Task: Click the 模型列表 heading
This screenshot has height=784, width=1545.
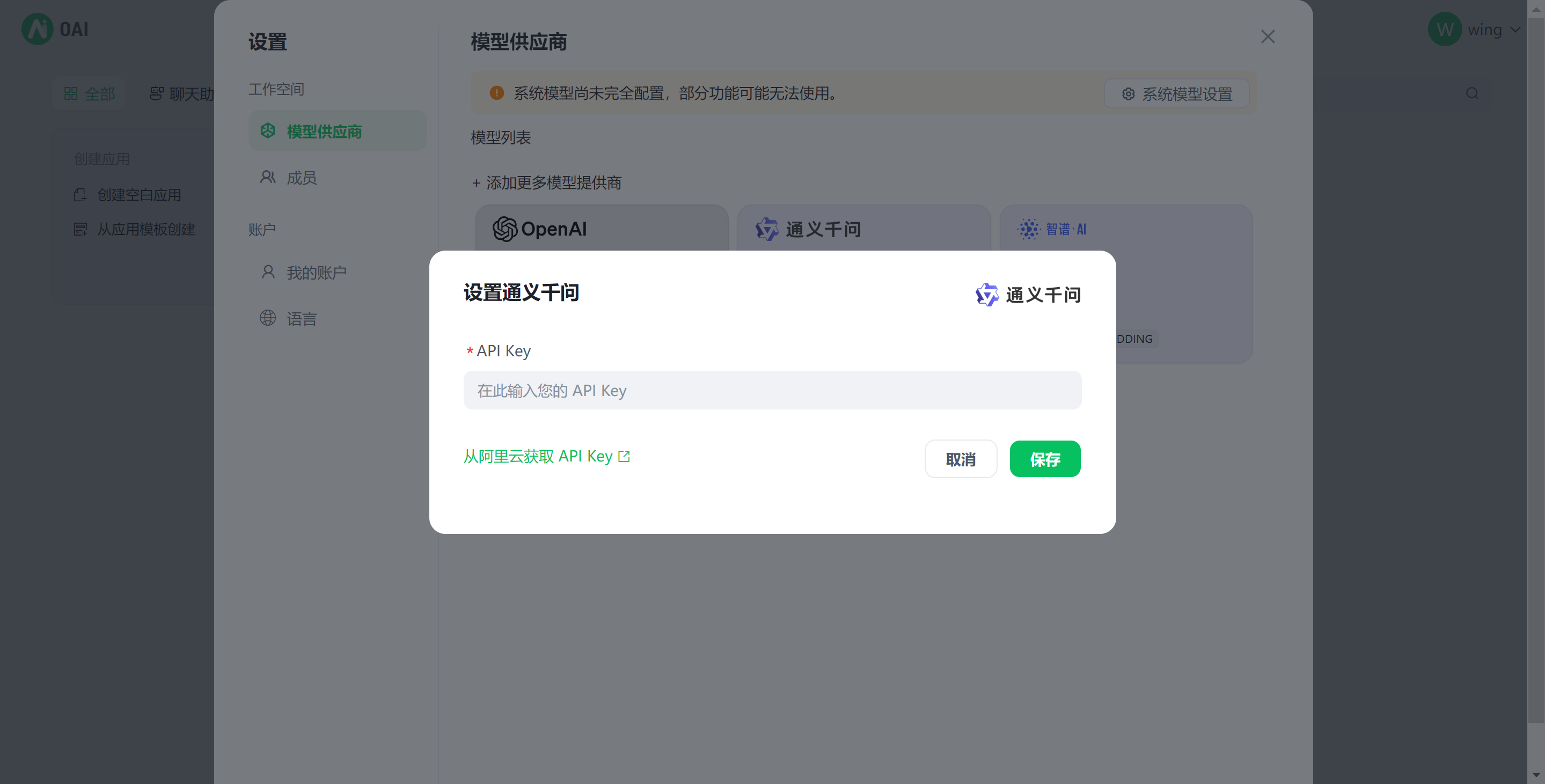Action: pyautogui.click(x=501, y=137)
